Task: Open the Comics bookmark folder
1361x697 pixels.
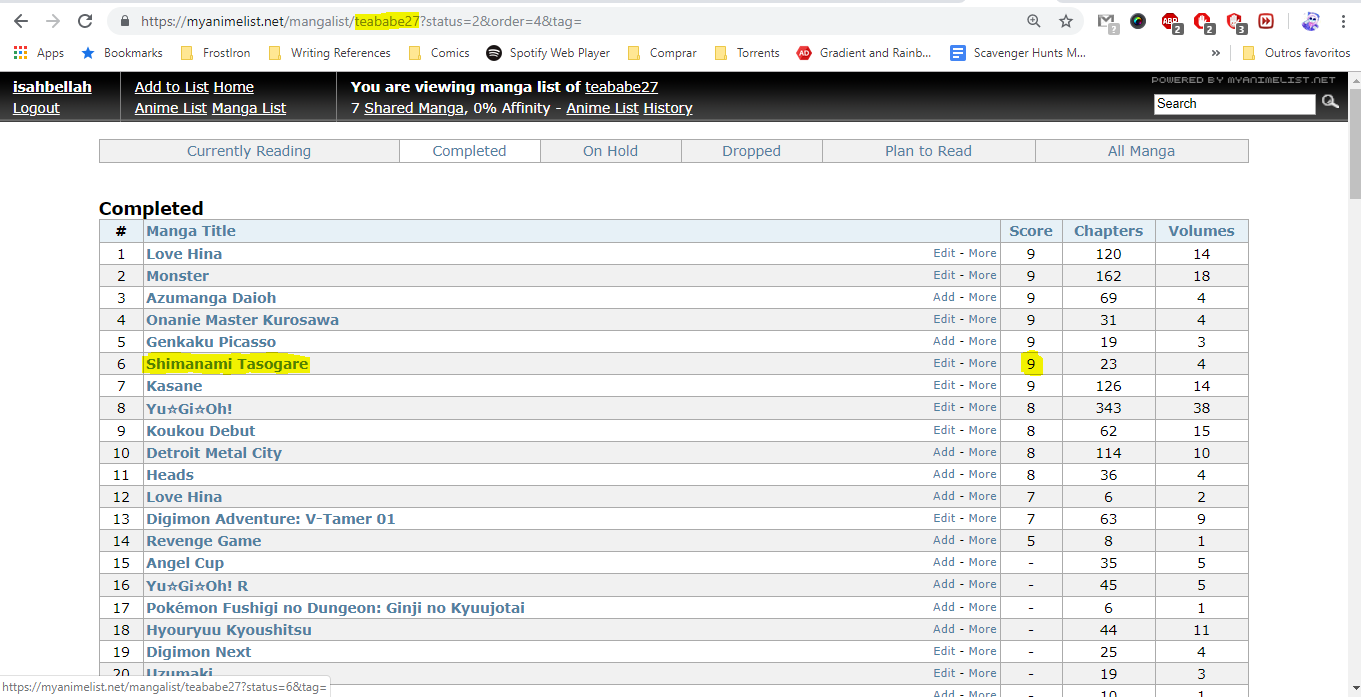Action: tap(439, 53)
